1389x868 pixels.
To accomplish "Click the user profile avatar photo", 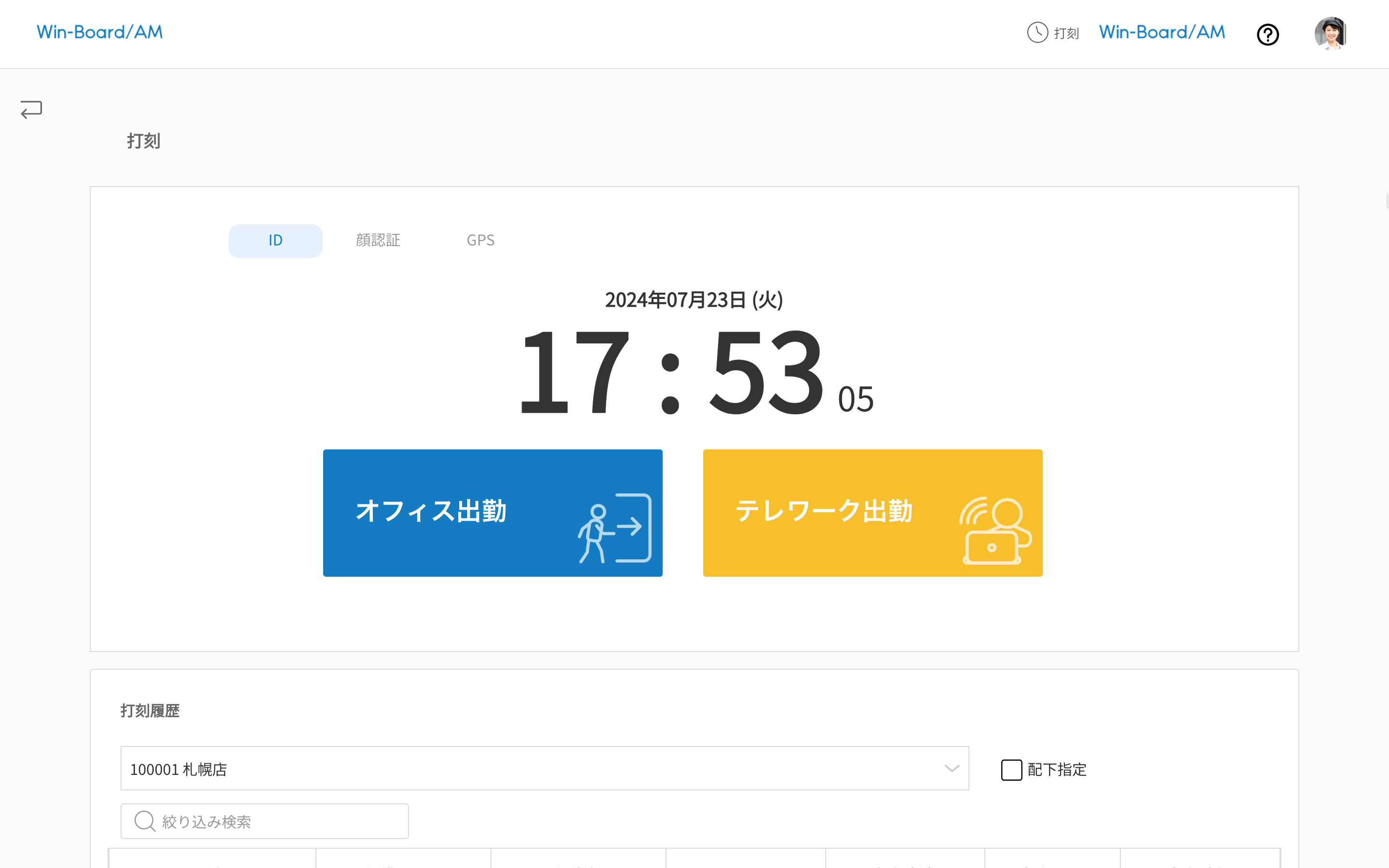I will pos(1331,33).
